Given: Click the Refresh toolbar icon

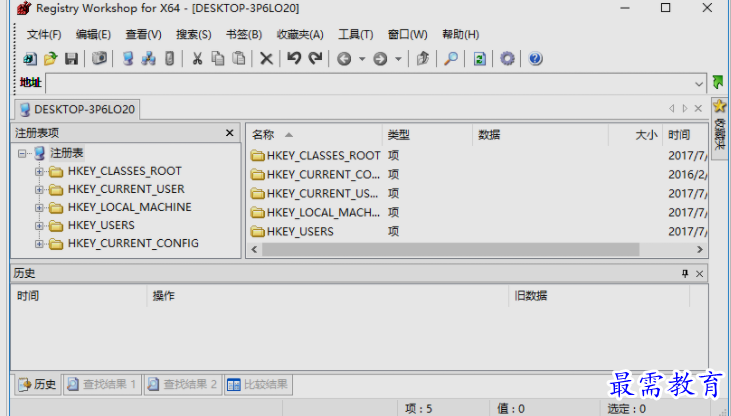Looking at the screenshot, I should click(x=479, y=59).
